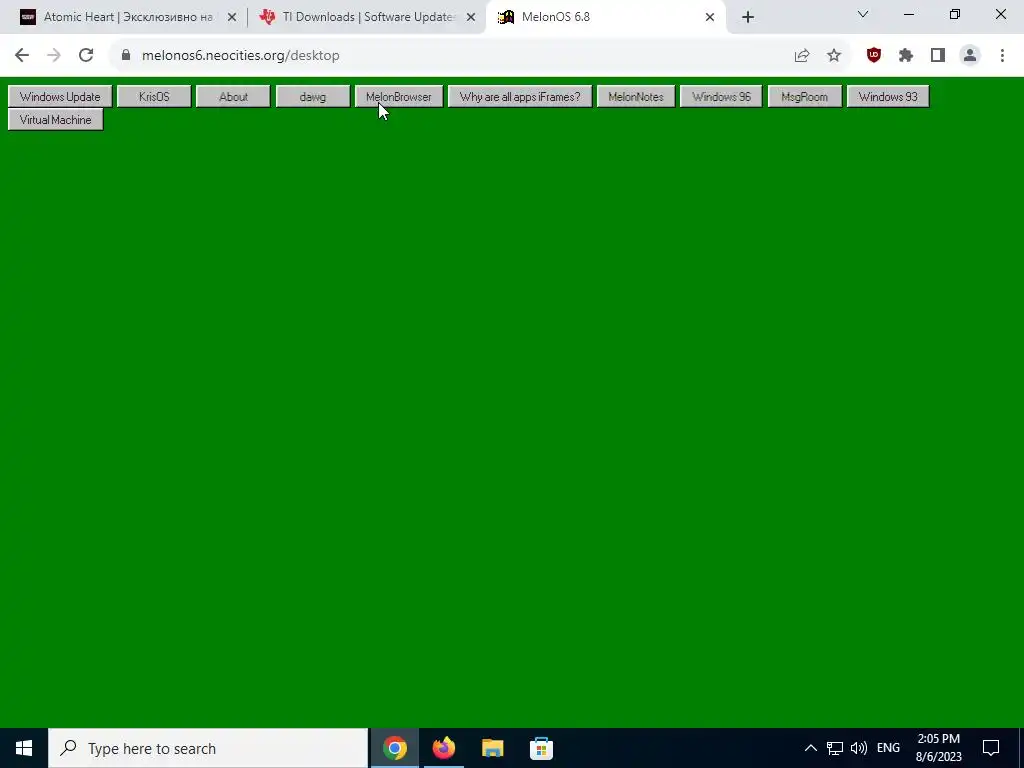Open the About button on MelonOS desktop
Image resolution: width=1024 pixels, height=768 pixels.
pos(233,97)
